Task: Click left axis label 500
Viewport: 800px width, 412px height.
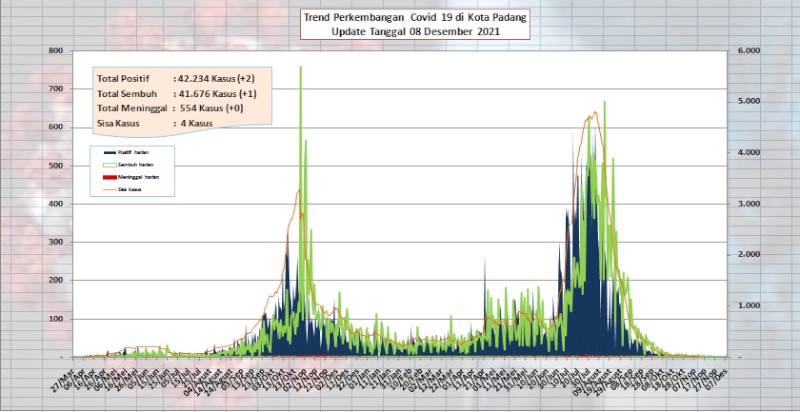Action: pos(56,166)
